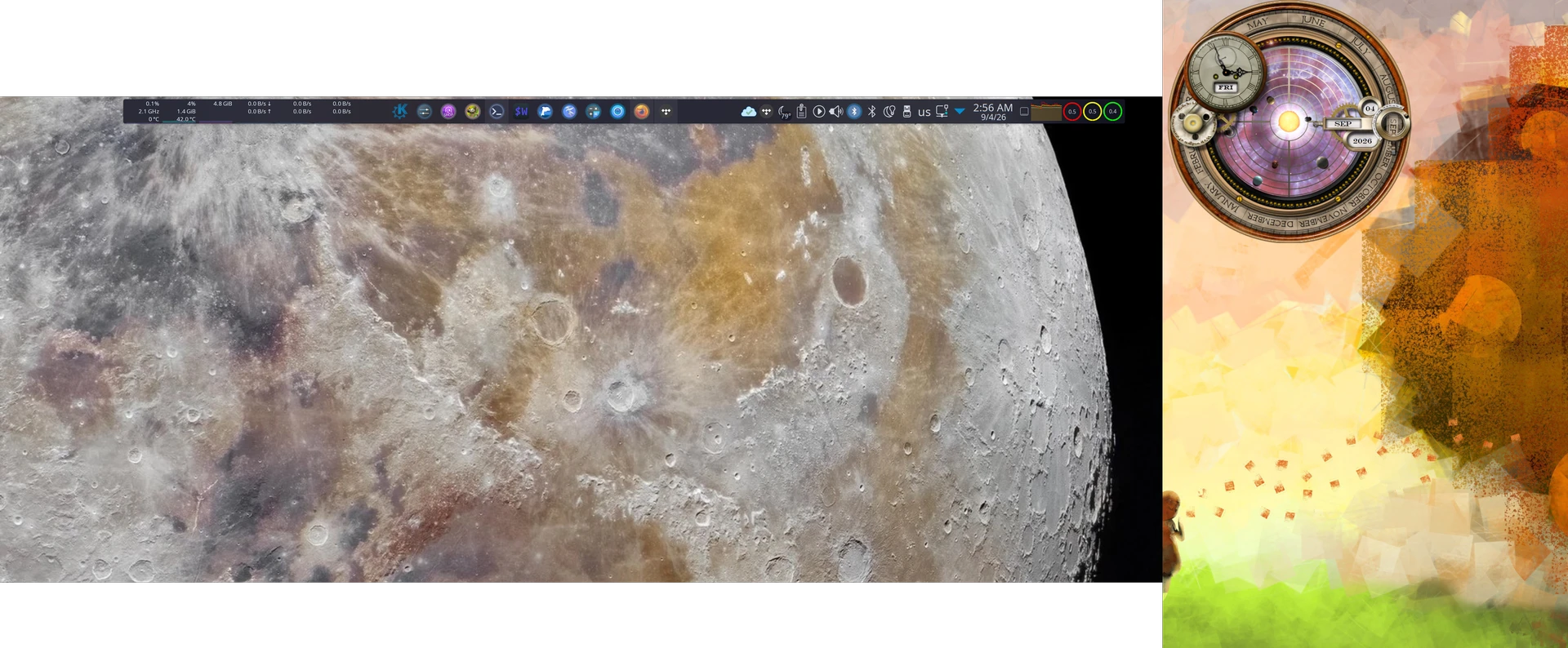Launch the Konsole terminal icon
Image resolution: width=1568 pixels, height=648 pixels.
point(497,112)
